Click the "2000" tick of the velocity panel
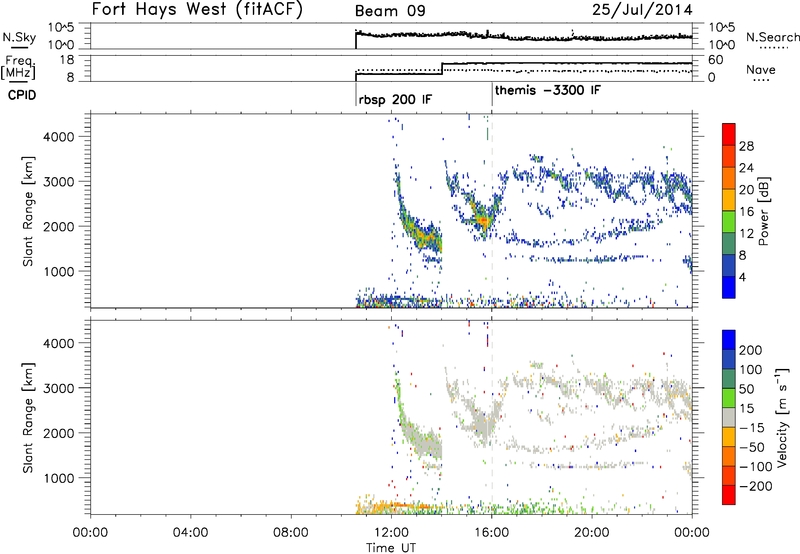 pyautogui.click(x=59, y=433)
